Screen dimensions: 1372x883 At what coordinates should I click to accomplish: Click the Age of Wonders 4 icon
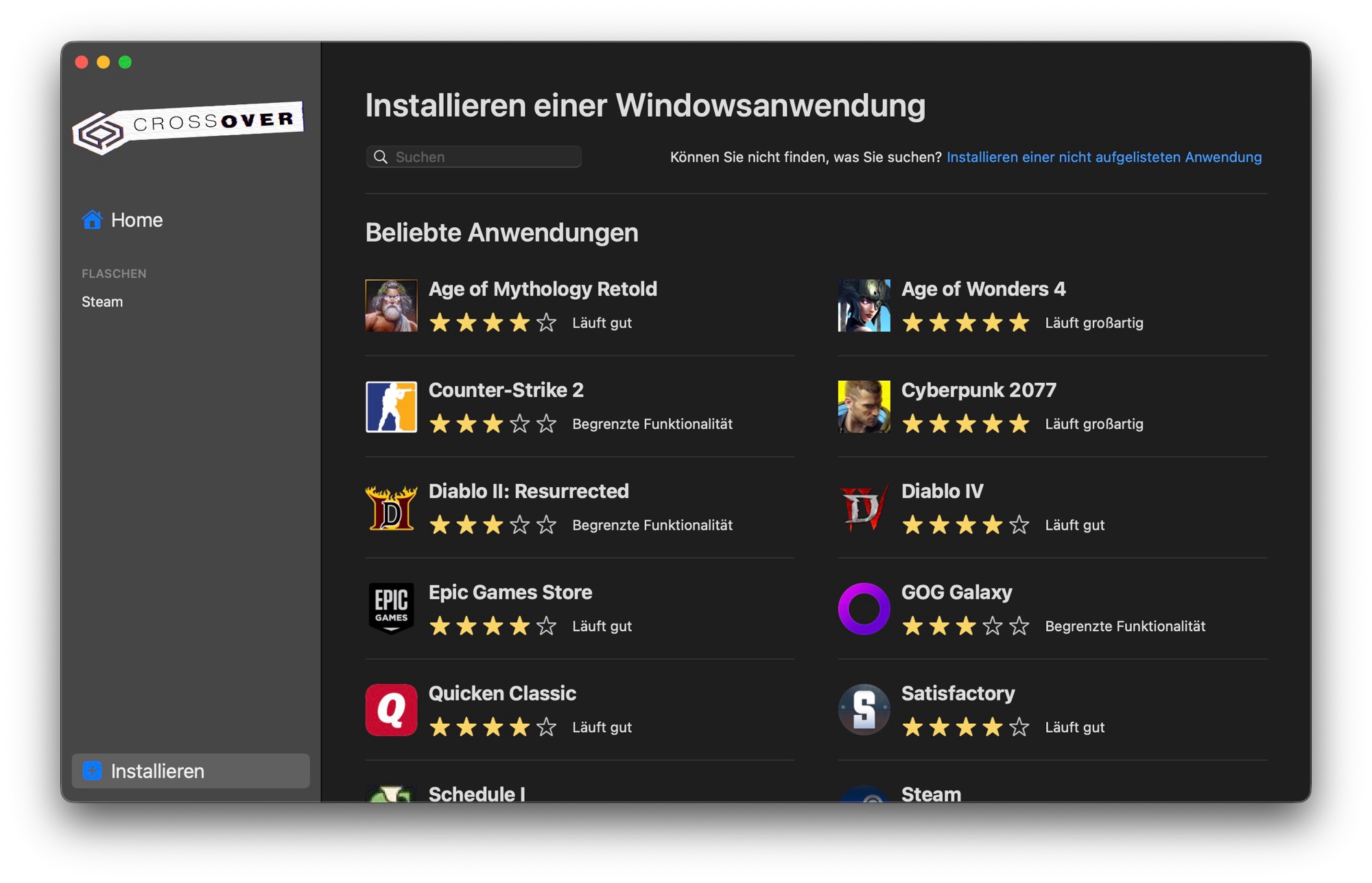[864, 305]
